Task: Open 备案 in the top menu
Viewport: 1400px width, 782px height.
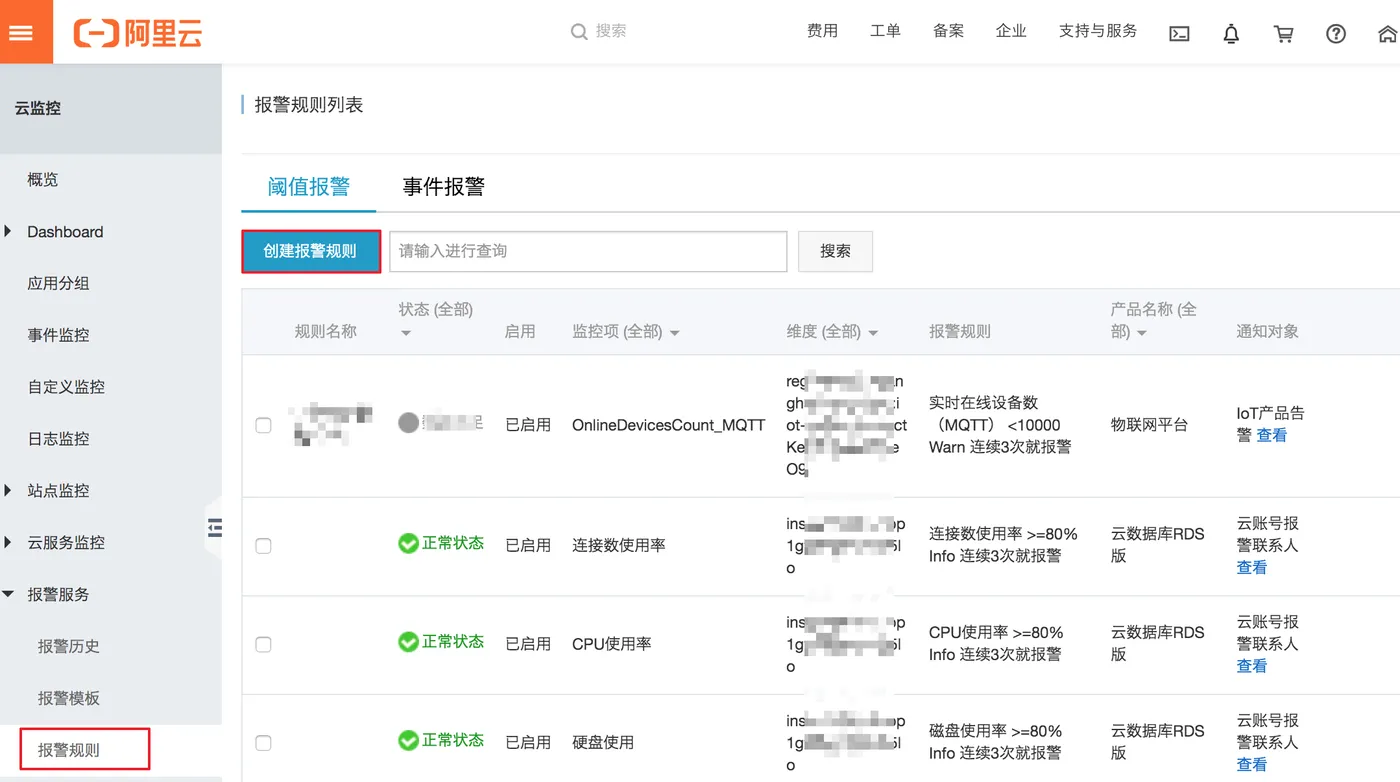Action: click(948, 31)
